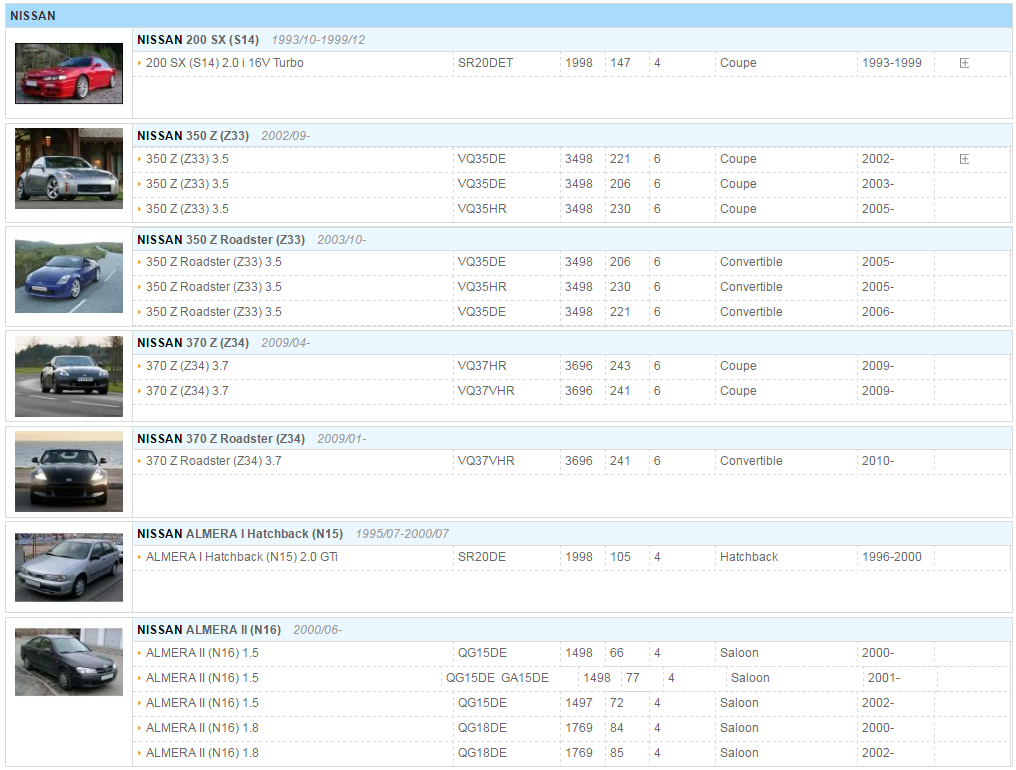This screenshot has width=1016, height=770.
Task: Select ALMERA II (N16) 1.5 with 1497 cc
Action: click(202, 703)
